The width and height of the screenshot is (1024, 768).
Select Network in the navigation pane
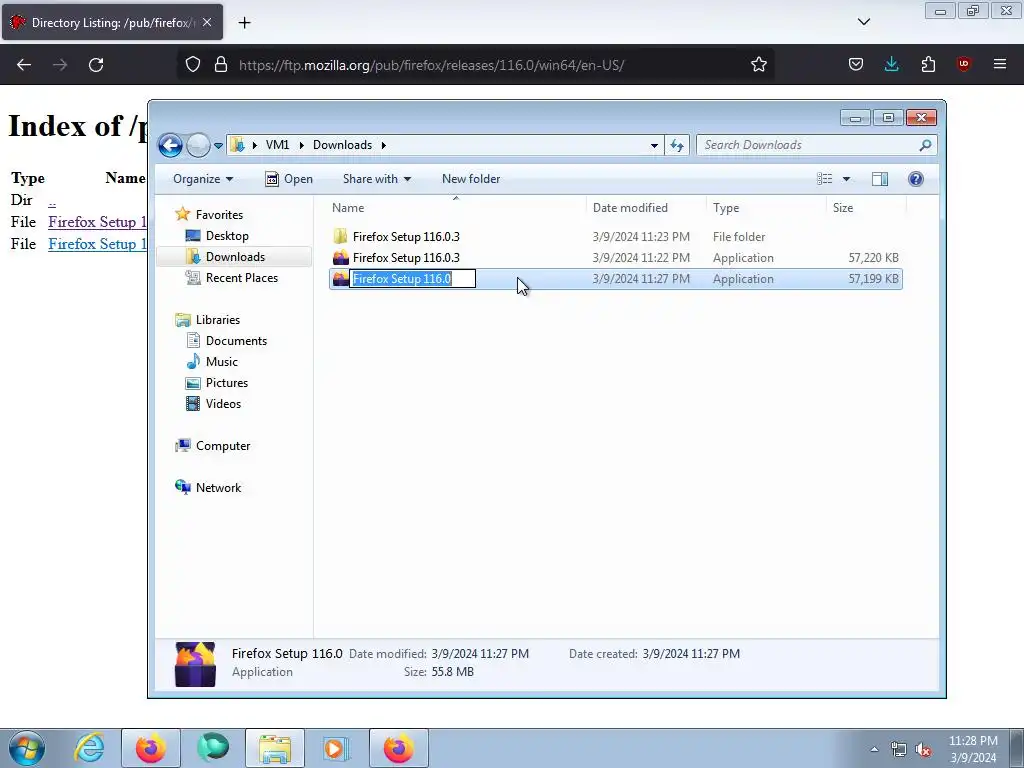(218, 488)
